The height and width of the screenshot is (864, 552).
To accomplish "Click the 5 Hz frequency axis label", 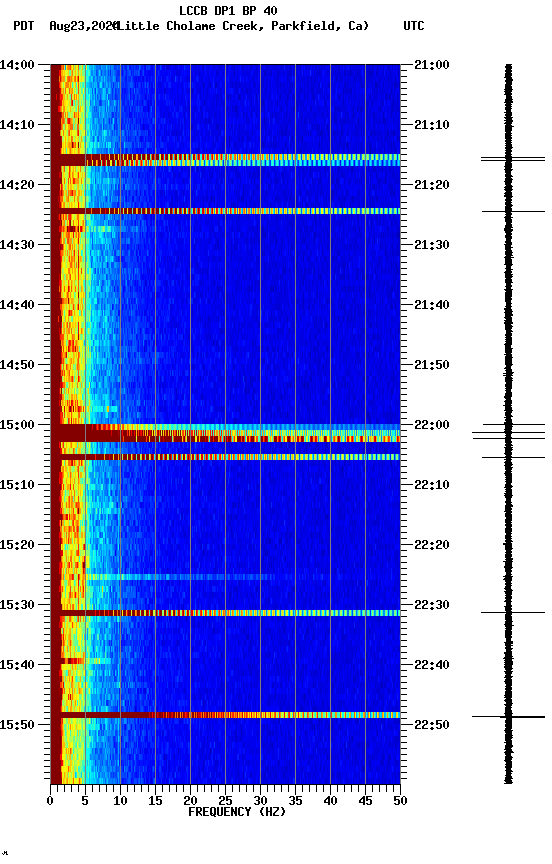I will click(x=85, y=801).
